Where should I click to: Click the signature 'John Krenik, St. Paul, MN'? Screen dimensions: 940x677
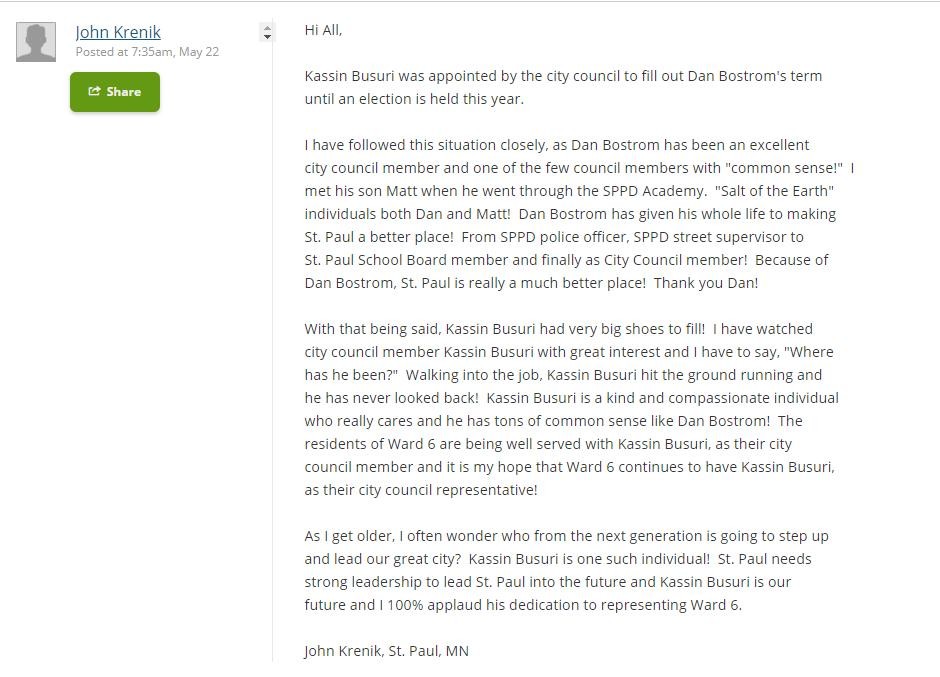[386, 651]
